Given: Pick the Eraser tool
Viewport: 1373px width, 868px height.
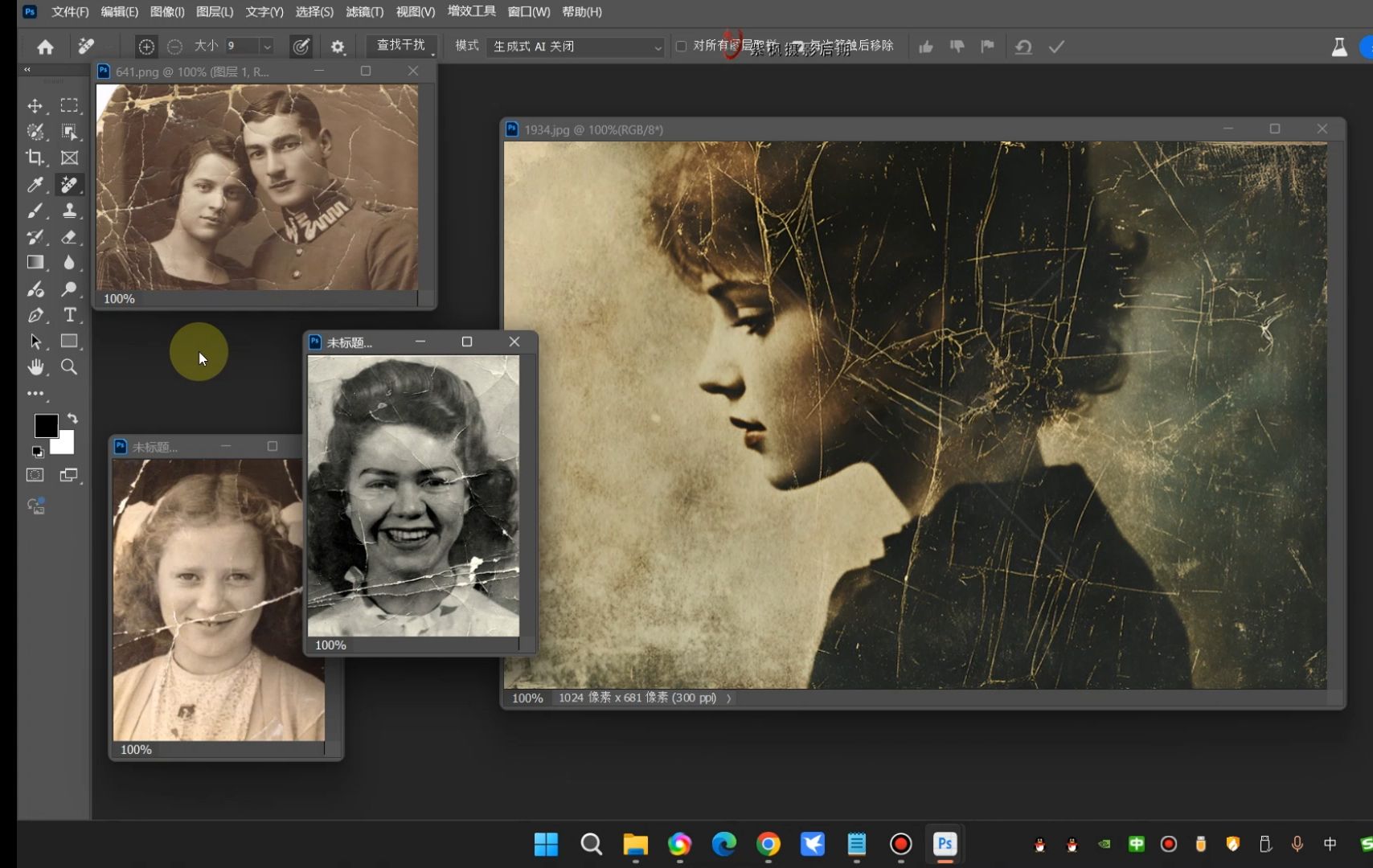Looking at the screenshot, I should (x=70, y=237).
